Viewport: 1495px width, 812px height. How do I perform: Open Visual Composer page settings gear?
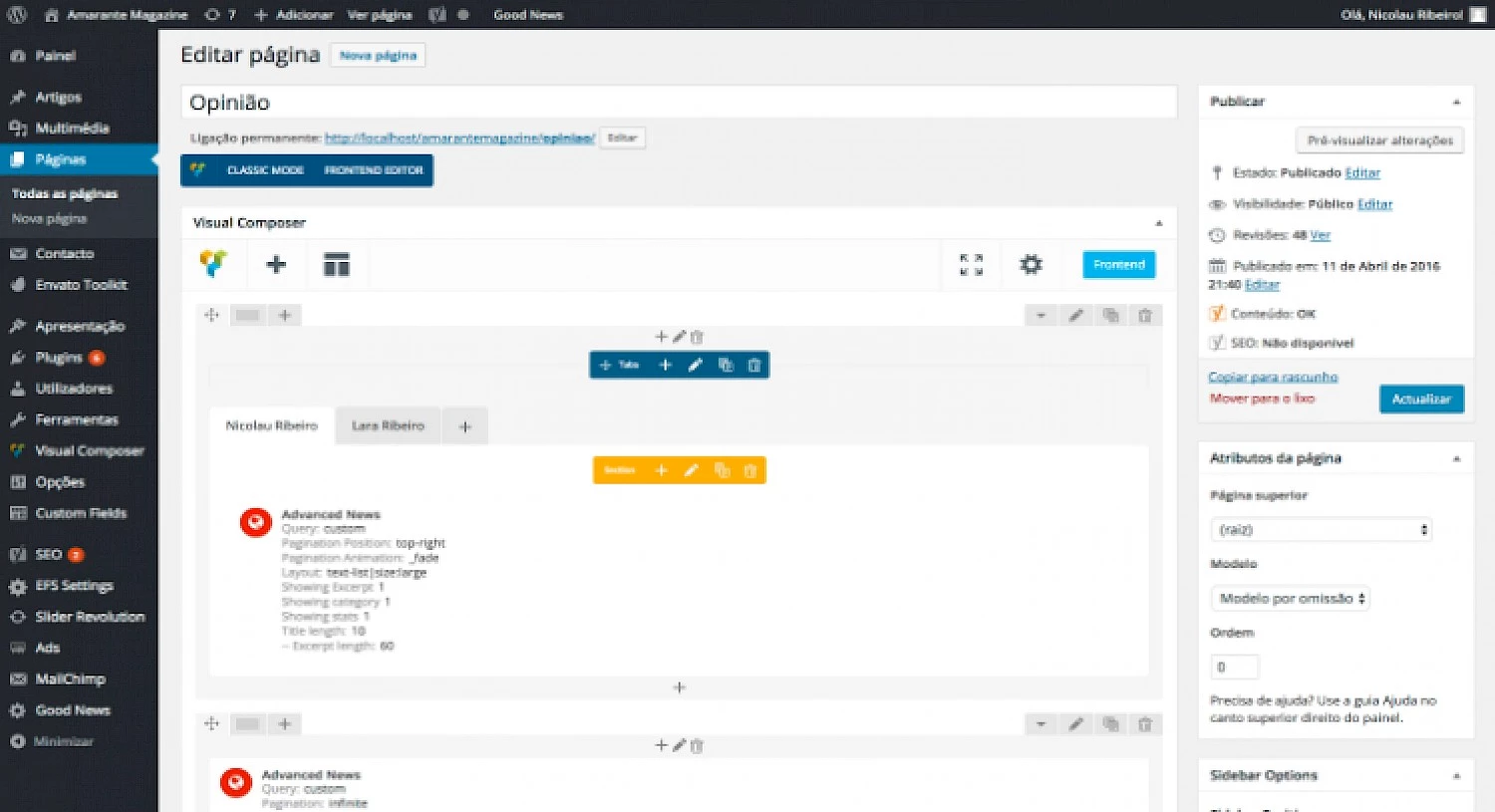(x=1031, y=264)
